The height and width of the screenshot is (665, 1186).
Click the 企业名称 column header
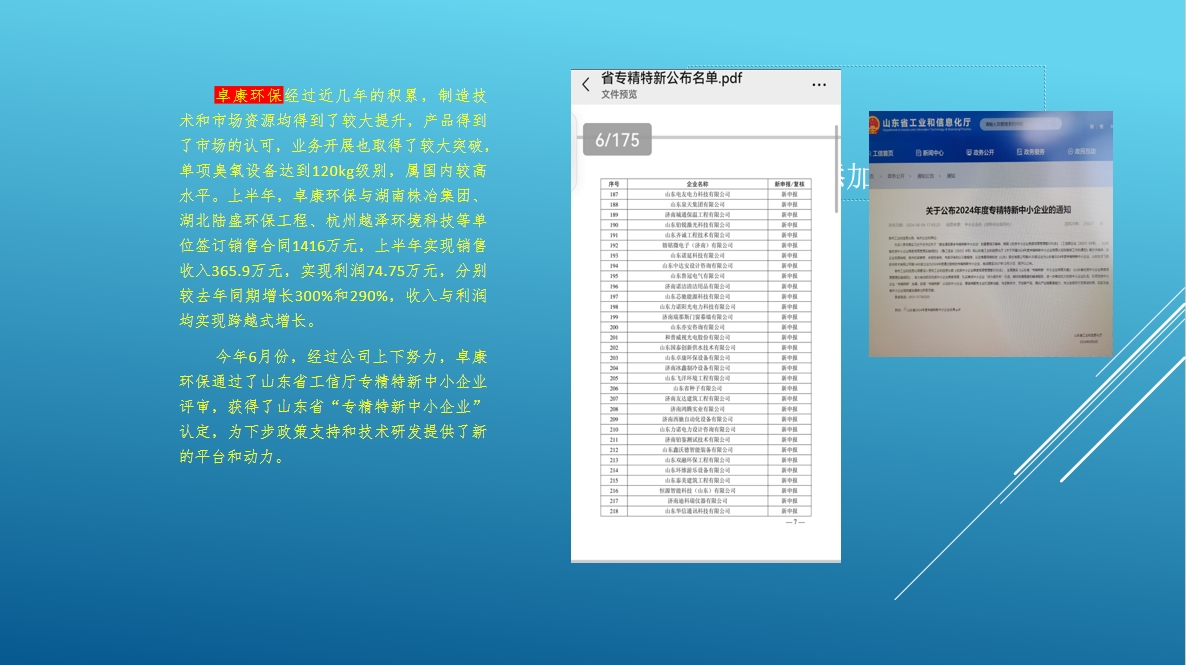697,184
